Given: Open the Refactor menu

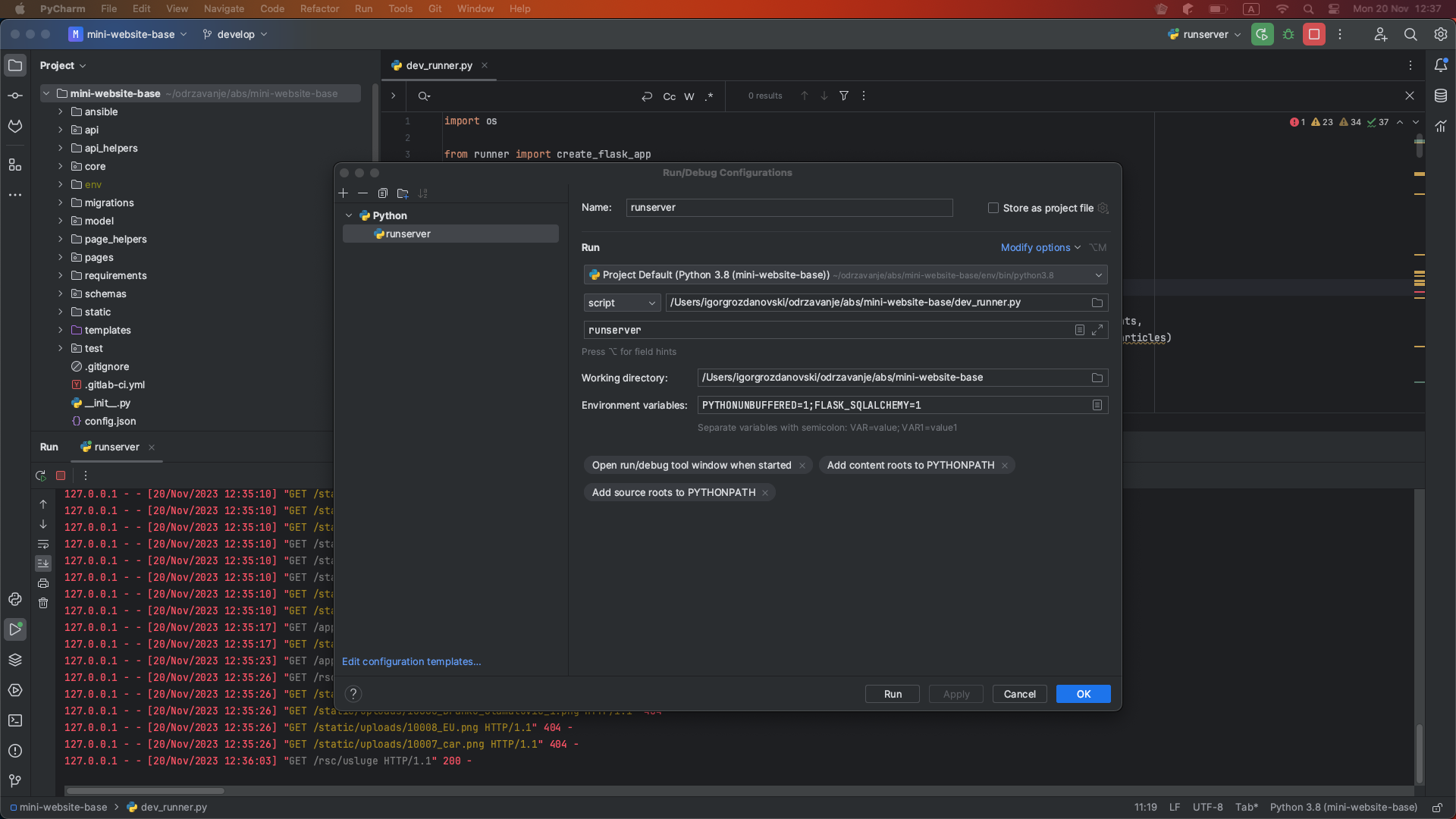Looking at the screenshot, I should coord(319,8).
